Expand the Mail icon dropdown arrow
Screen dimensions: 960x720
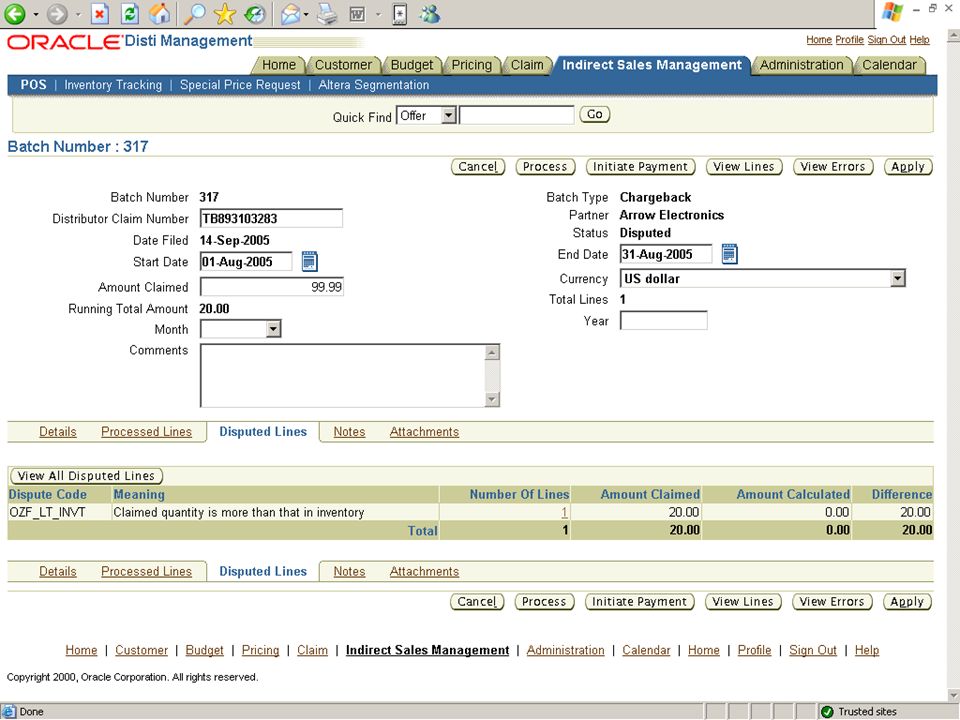[306, 13]
